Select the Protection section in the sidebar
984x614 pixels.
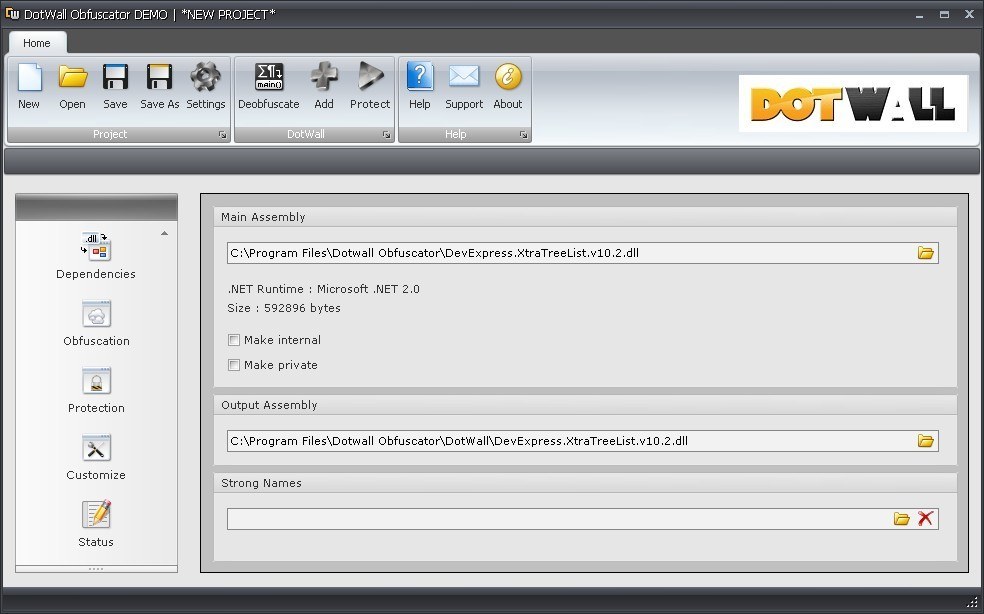96,390
